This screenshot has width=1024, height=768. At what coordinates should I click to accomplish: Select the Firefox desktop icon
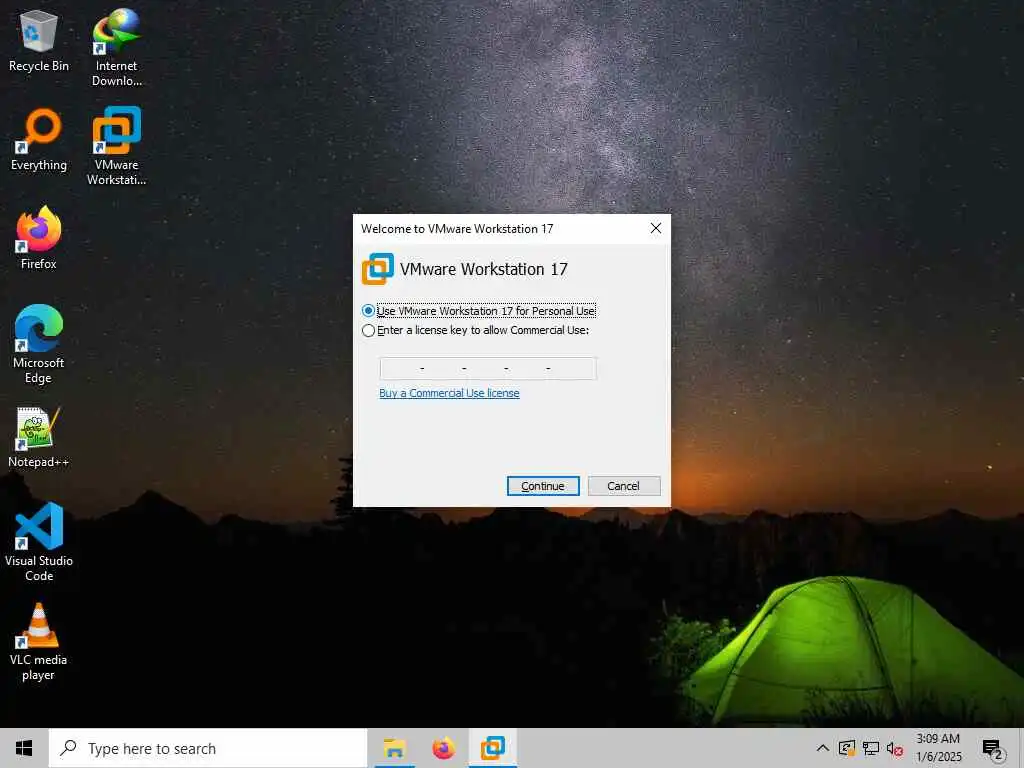coord(39,238)
